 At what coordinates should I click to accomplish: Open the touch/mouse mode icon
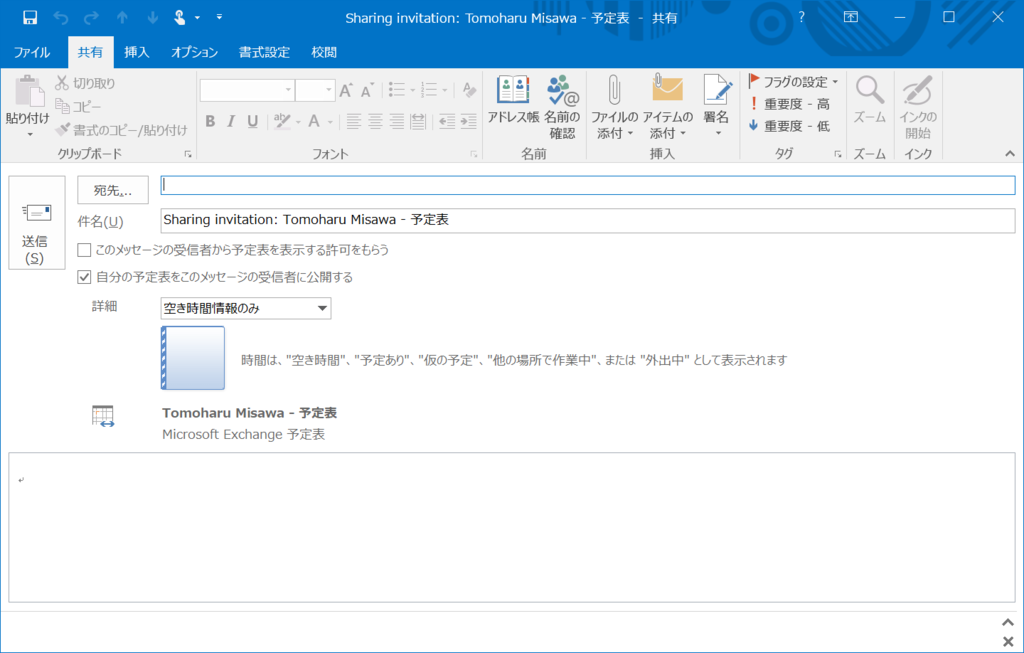click(x=180, y=18)
